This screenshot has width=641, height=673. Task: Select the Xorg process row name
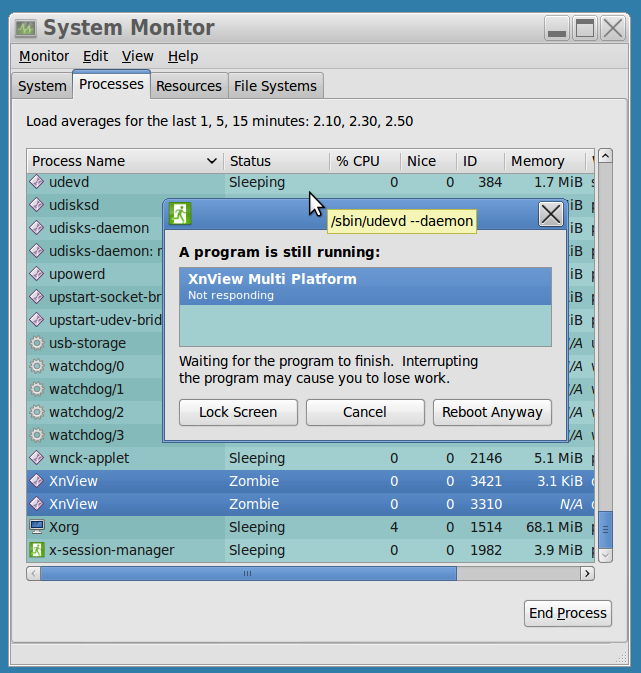click(x=64, y=527)
